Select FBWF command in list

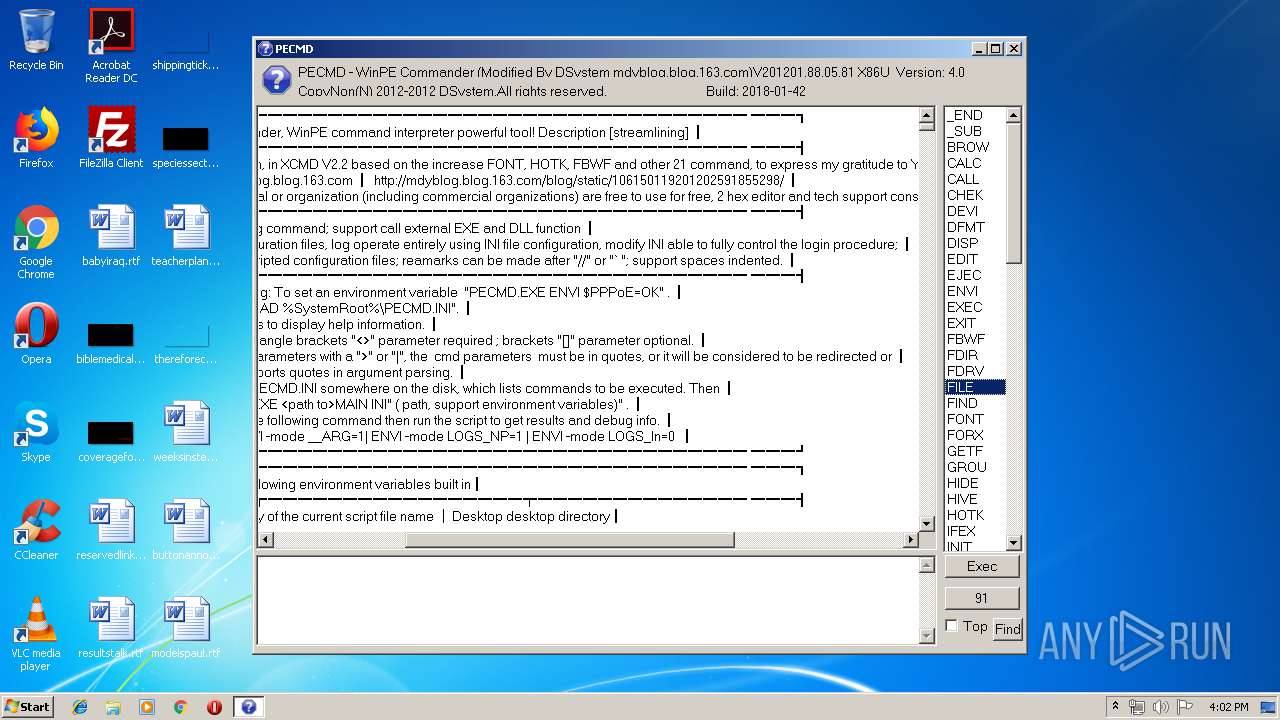click(975, 339)
